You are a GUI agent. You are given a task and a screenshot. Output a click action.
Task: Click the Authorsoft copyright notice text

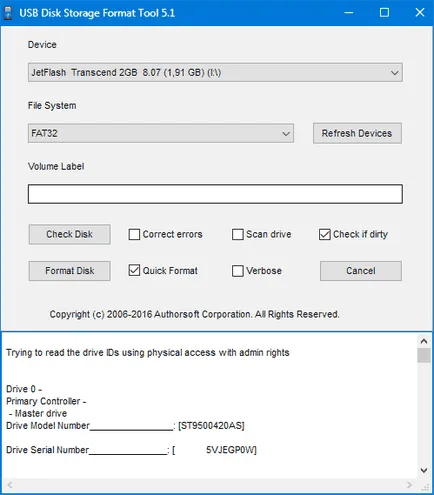tap(194, 314)
